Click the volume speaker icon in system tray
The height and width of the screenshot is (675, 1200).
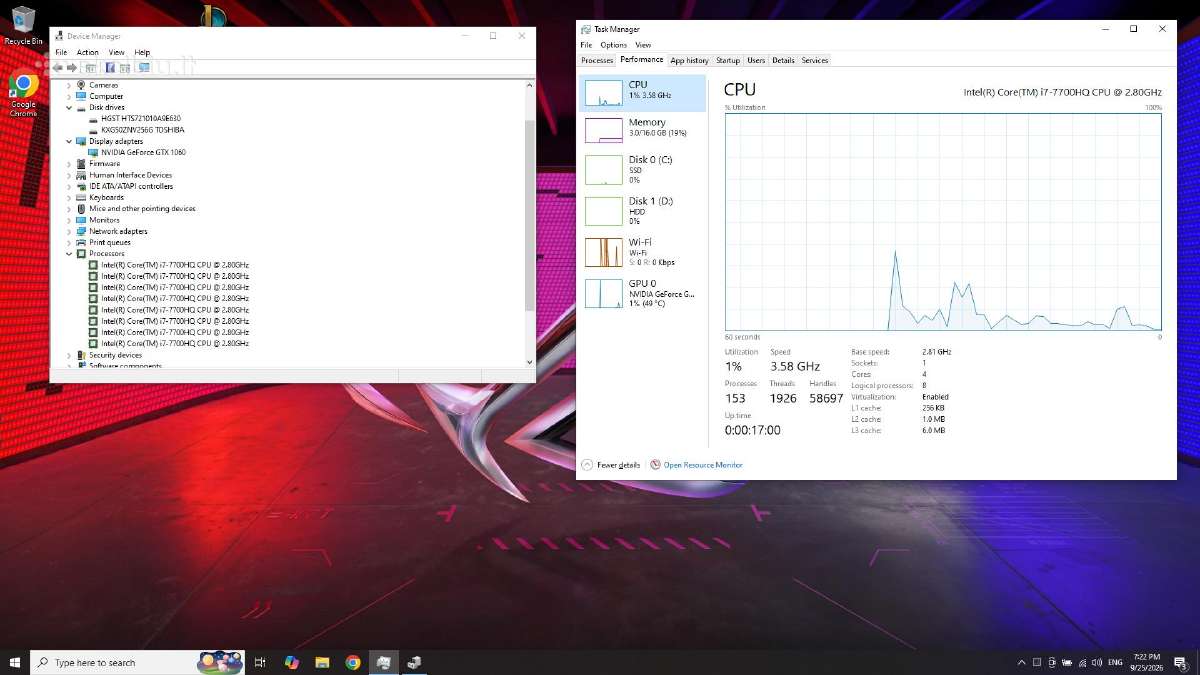click(1099, 662)
